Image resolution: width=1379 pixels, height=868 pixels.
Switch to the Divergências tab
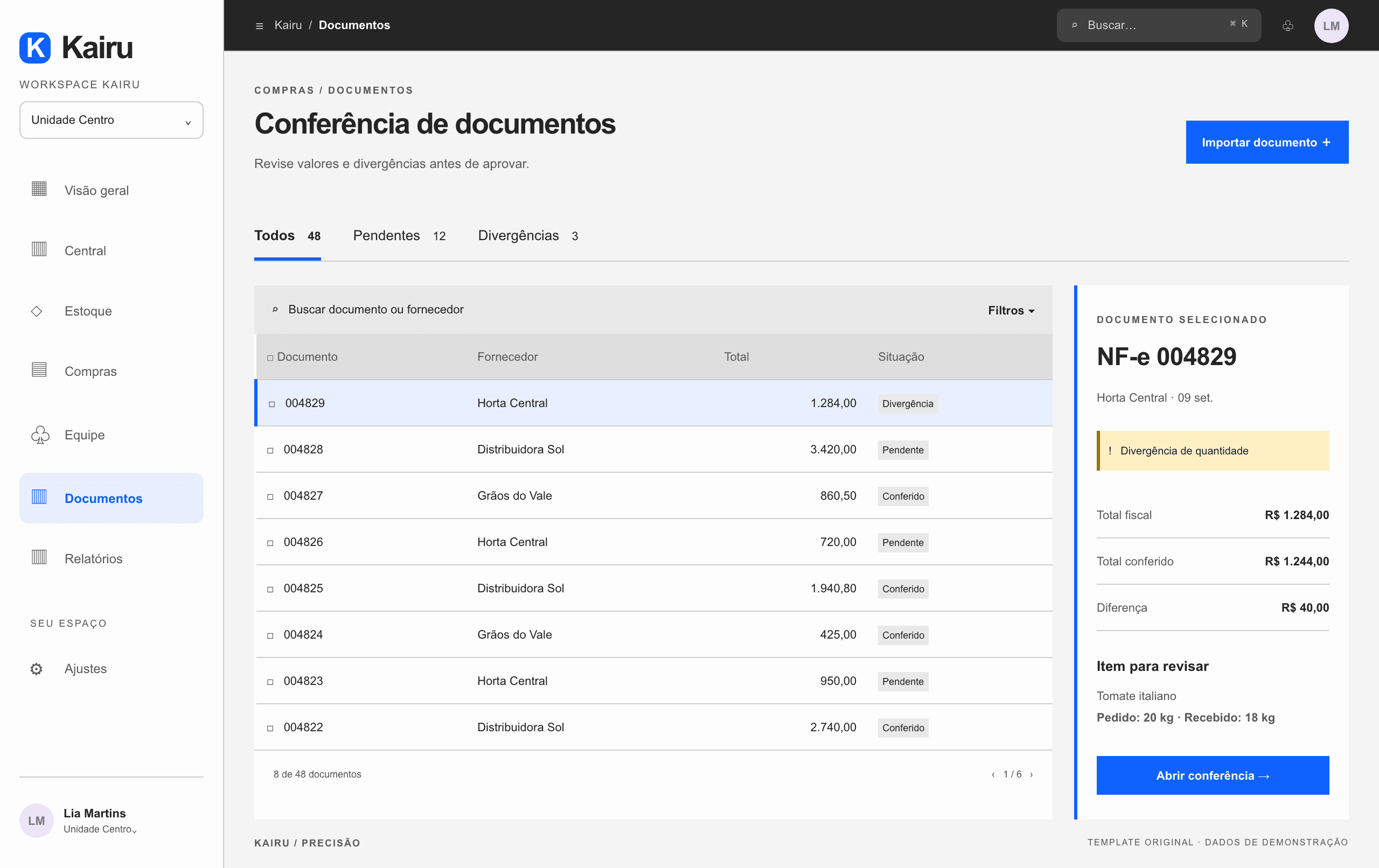[x=528, y=235]
